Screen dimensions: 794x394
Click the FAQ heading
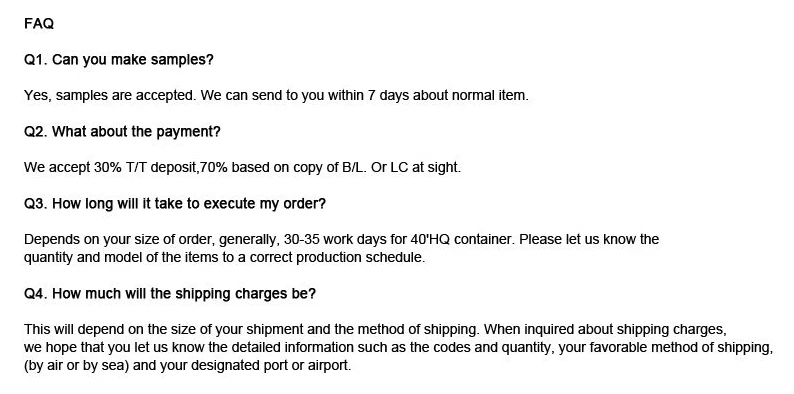(x=38, y=24)
